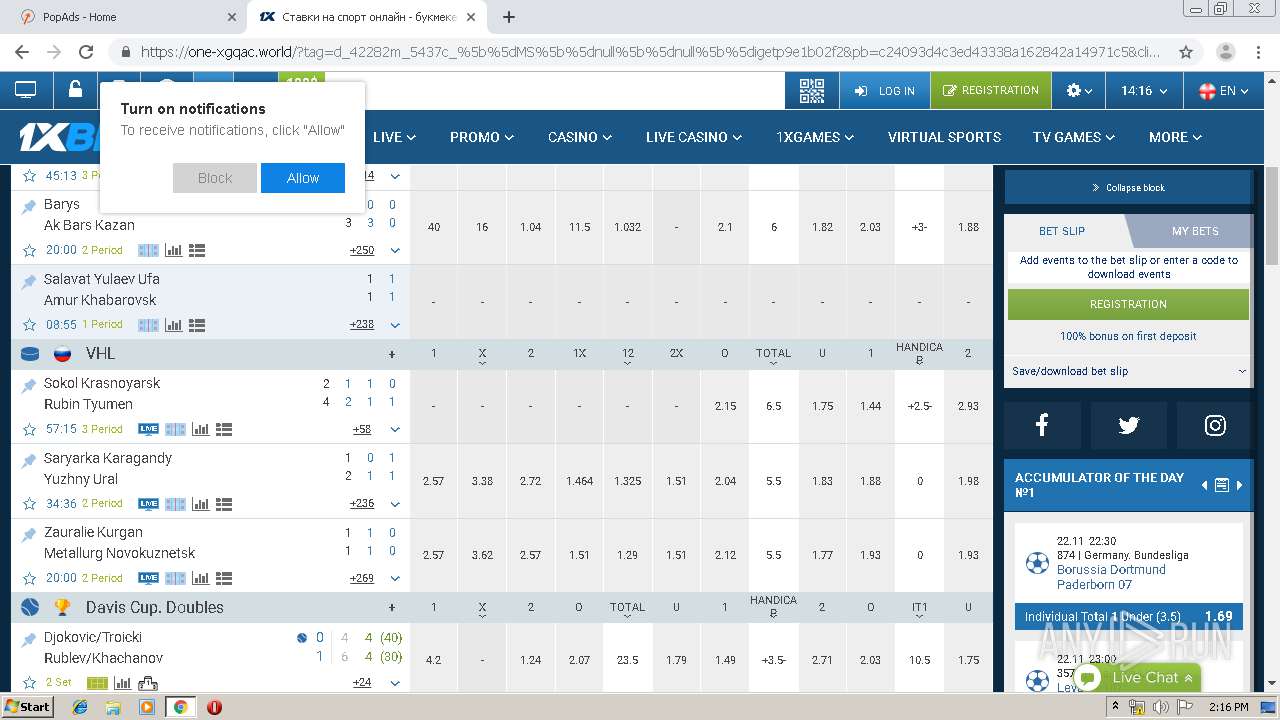The width and height of the screenshot is (1280, 720).
Task: Go to VIRTUAL SPORTS
Action: (944, 137)
